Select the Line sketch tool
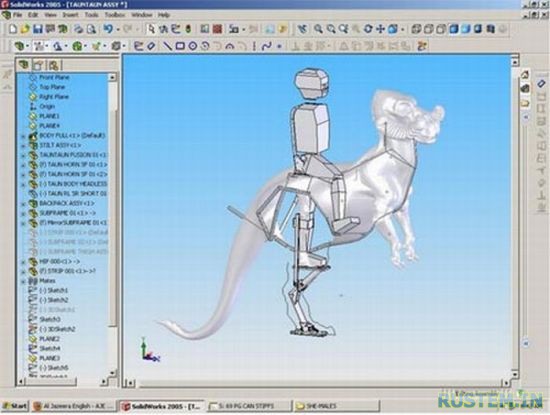The height and width of the screenshot is (415, 550). (x=168, y=46)
